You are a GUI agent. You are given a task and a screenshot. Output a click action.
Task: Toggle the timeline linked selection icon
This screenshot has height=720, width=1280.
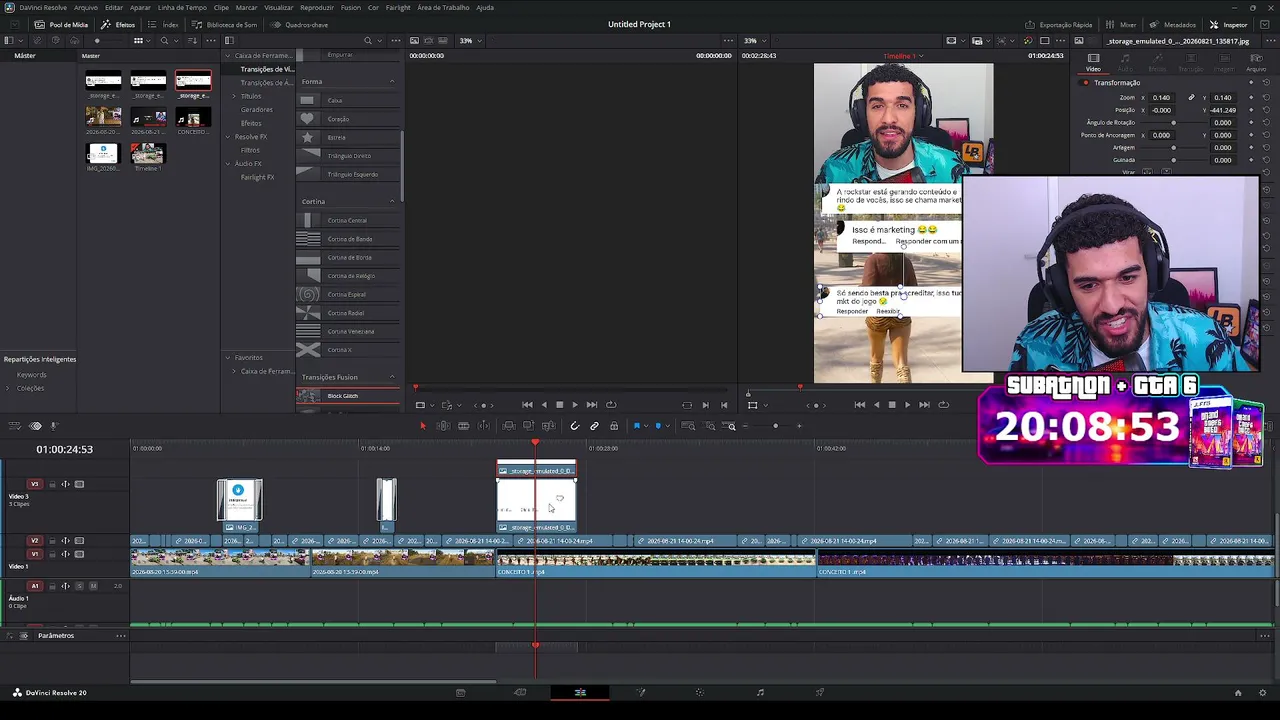coord(594,426)
